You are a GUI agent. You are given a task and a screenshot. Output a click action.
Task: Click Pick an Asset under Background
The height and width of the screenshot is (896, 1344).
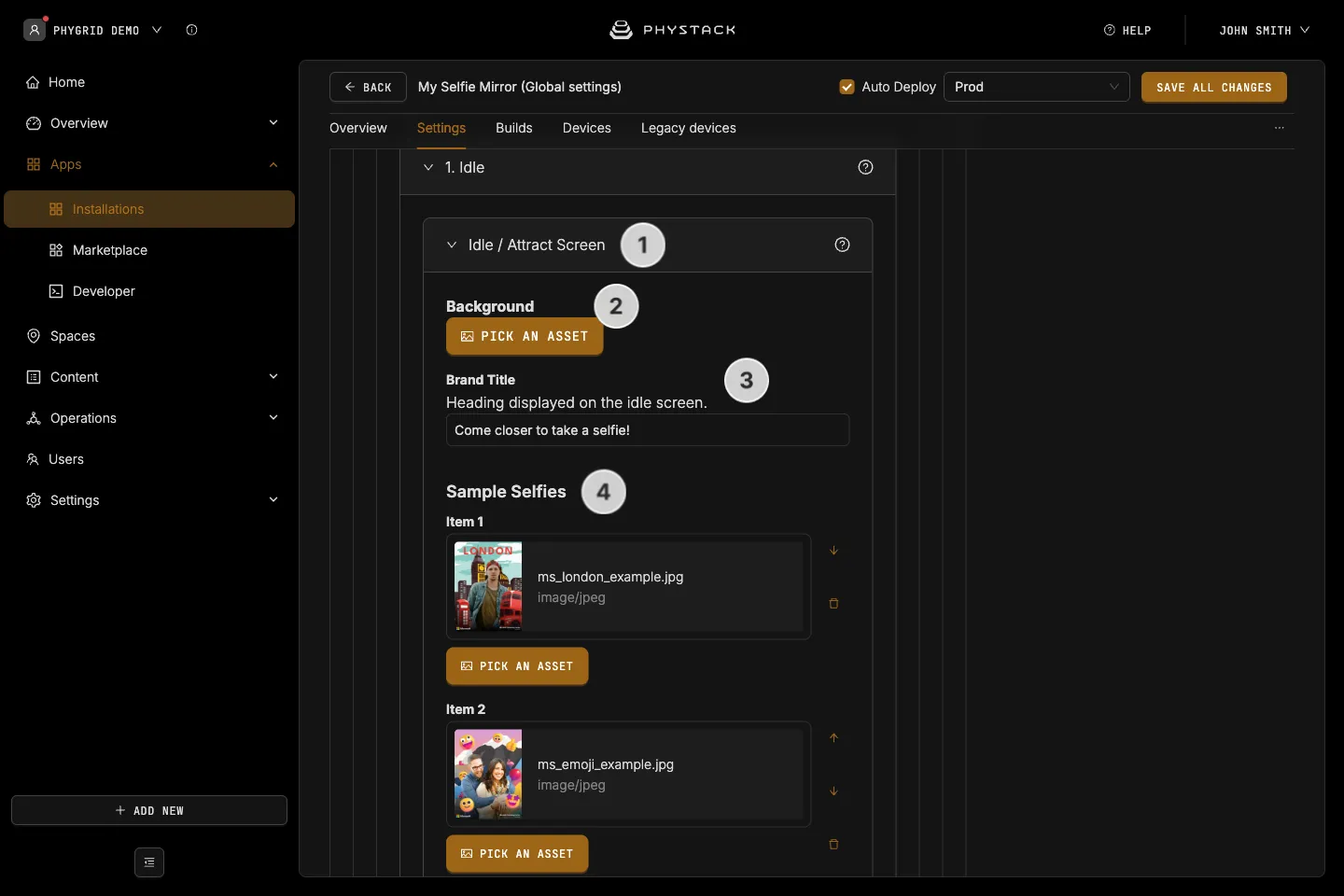pyautogui.click(x=525, y=336)
